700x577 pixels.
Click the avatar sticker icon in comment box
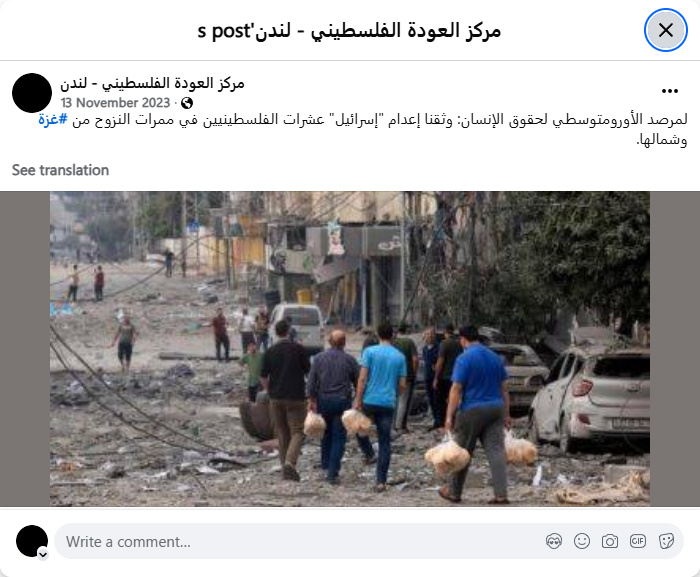554,541
